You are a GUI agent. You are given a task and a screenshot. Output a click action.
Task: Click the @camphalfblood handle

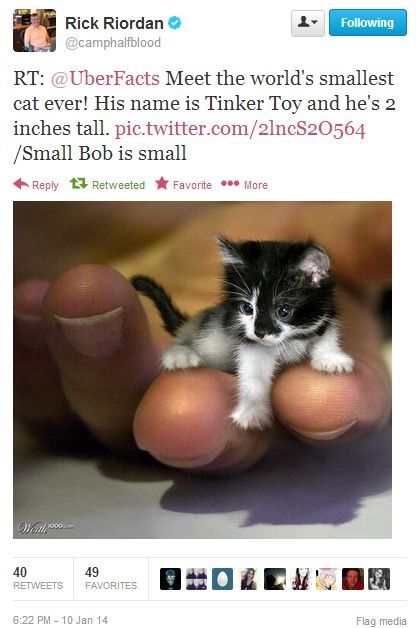click(x=113, y=42)
